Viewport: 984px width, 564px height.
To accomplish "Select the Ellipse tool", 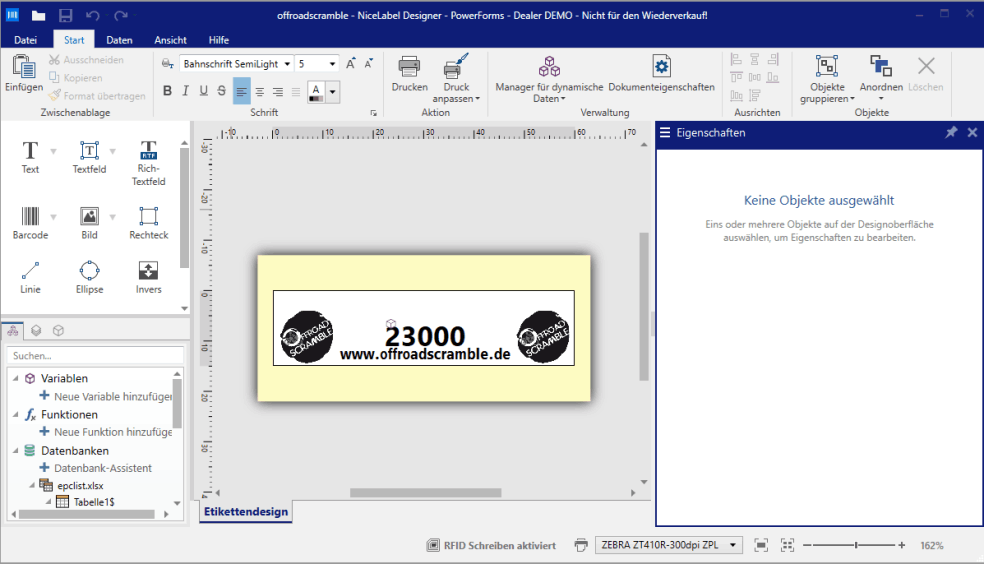I will [x=89, y=277].
